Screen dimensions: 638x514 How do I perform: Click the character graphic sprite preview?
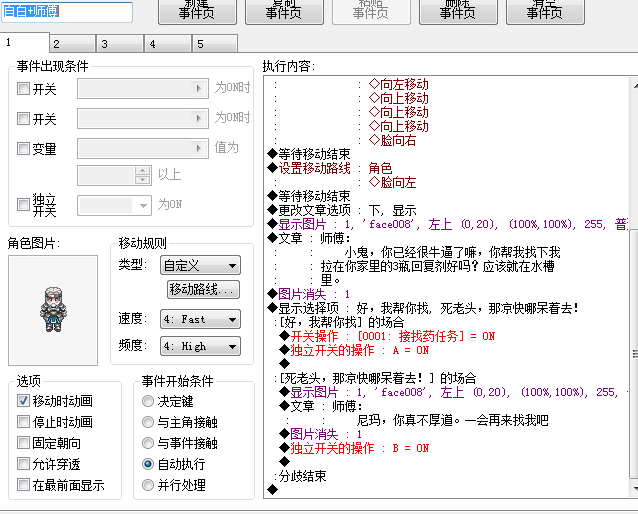pyautogui.click(x=53, y=309)
